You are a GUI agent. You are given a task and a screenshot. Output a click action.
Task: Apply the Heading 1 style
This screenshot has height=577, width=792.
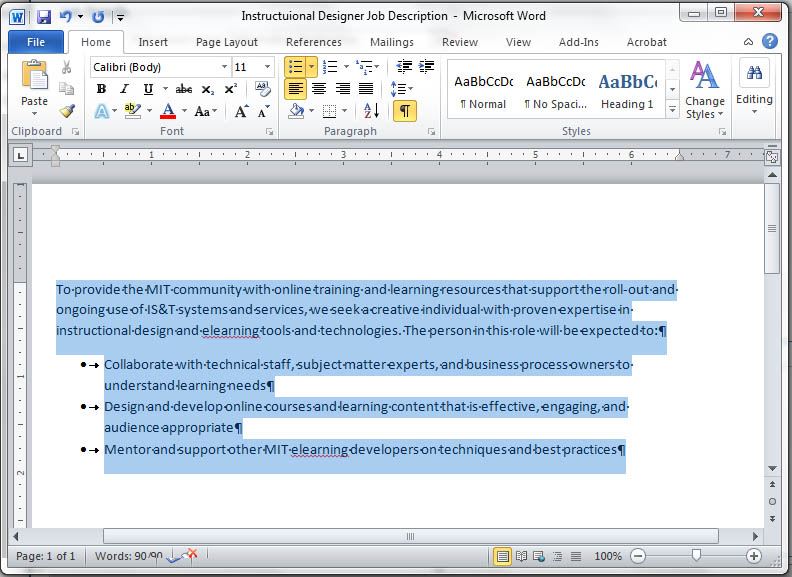627,90
